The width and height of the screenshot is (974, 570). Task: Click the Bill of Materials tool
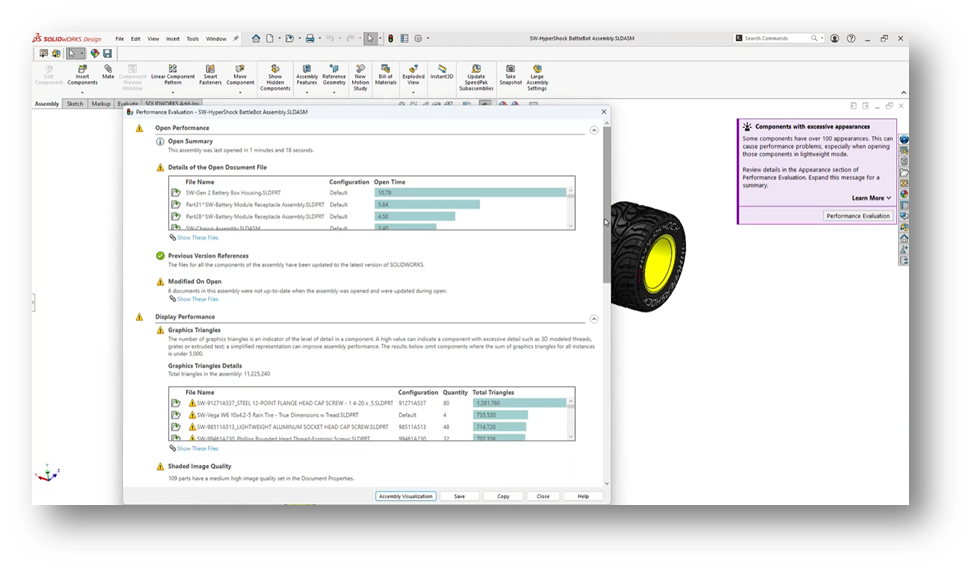(x=385, y=75)
